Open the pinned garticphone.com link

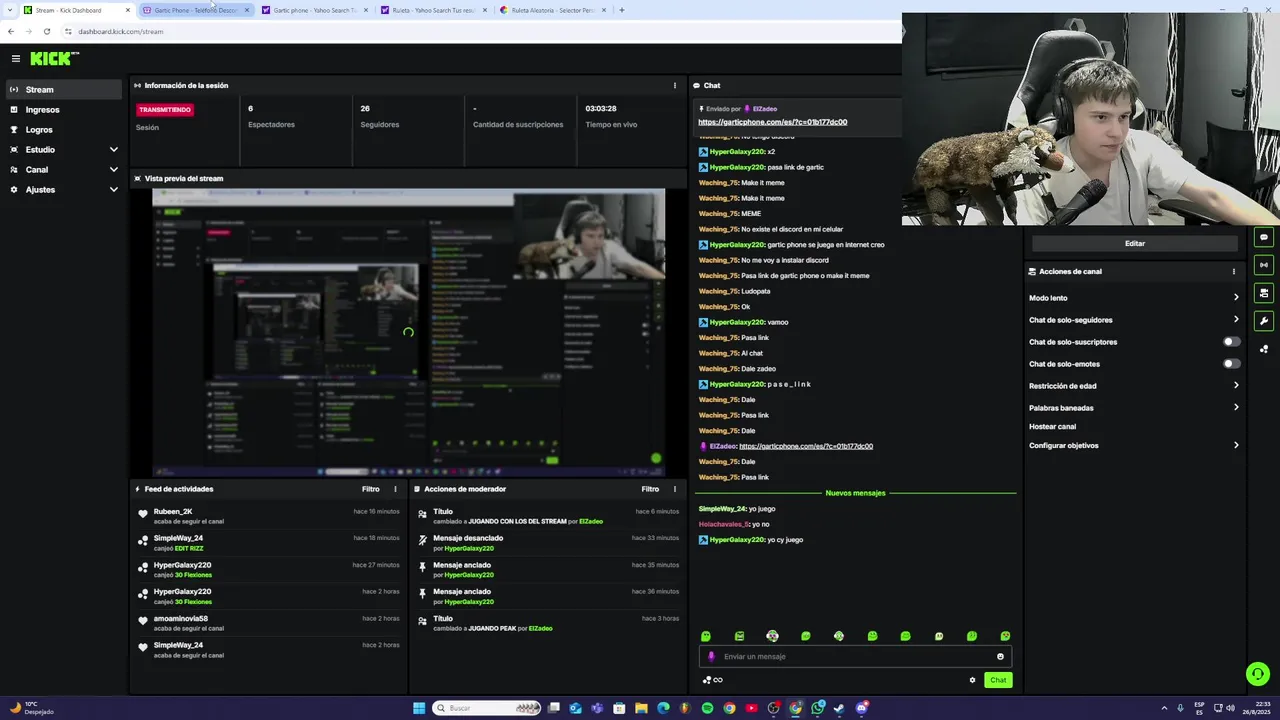click(x=772, y=122)
